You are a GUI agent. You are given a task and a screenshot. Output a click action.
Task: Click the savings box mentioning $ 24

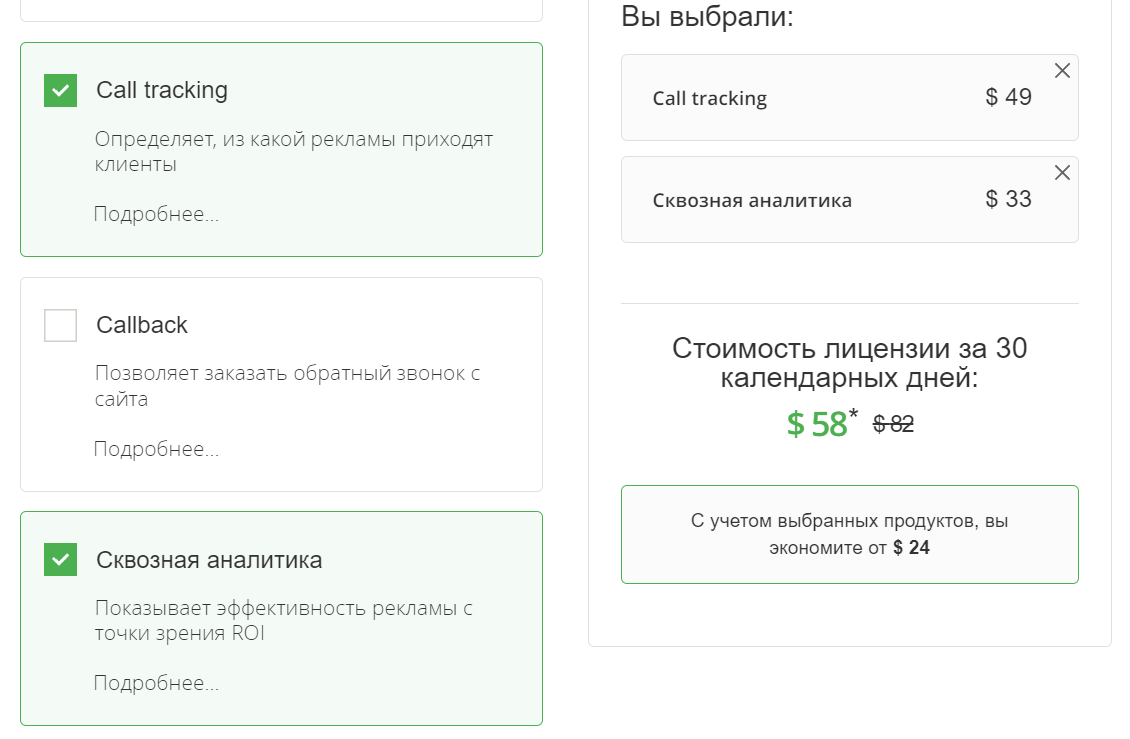[x=850, y=534]
